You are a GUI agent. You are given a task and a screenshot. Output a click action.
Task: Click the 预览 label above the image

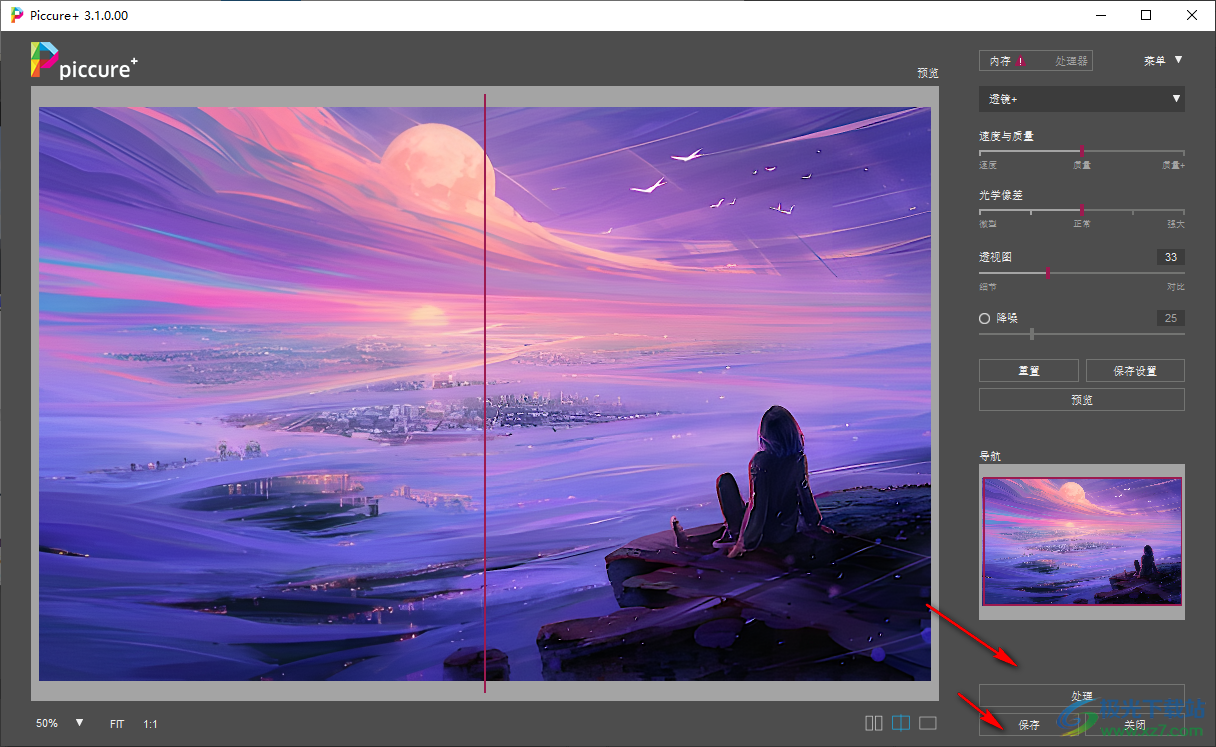click(928, 73)
